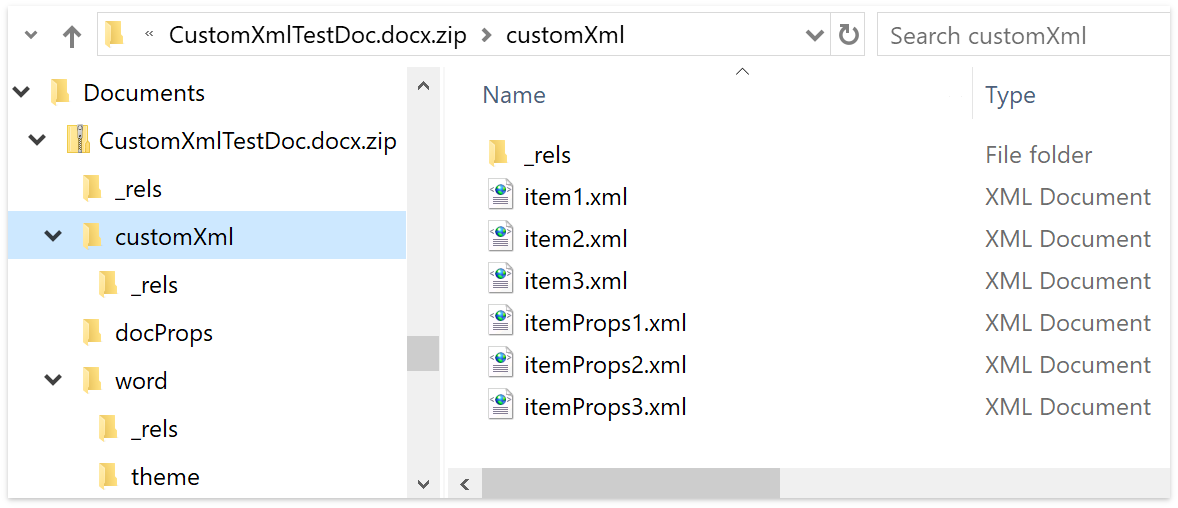This screenshot has height=508, width=1178.
Task: Open the _rels folder icon in file list
Action: [499, 155]
